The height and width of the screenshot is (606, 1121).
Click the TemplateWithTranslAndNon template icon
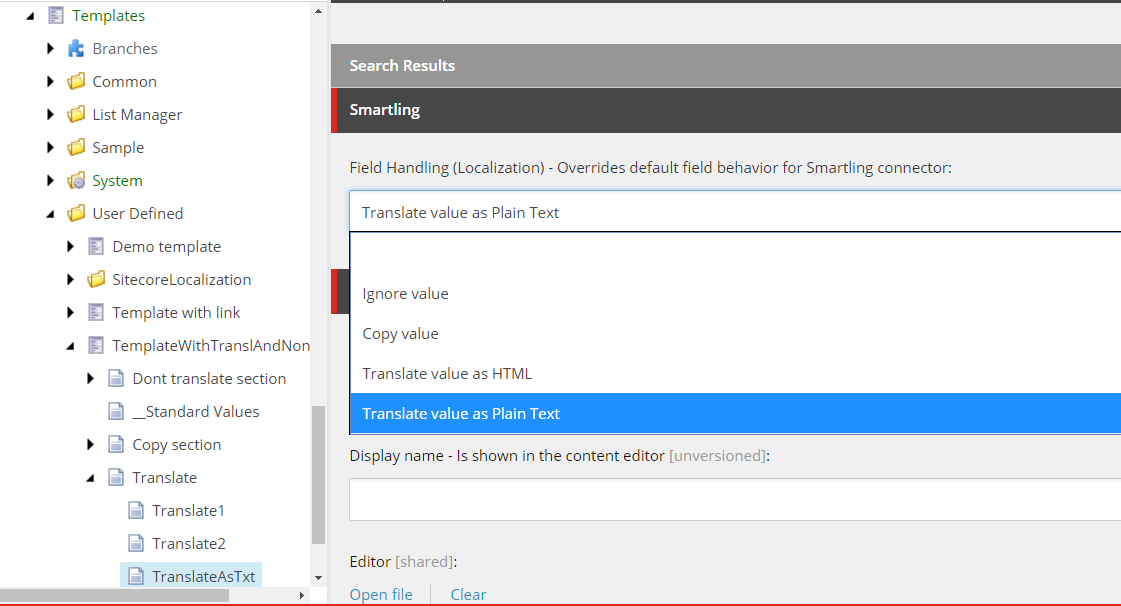(96, 345)
